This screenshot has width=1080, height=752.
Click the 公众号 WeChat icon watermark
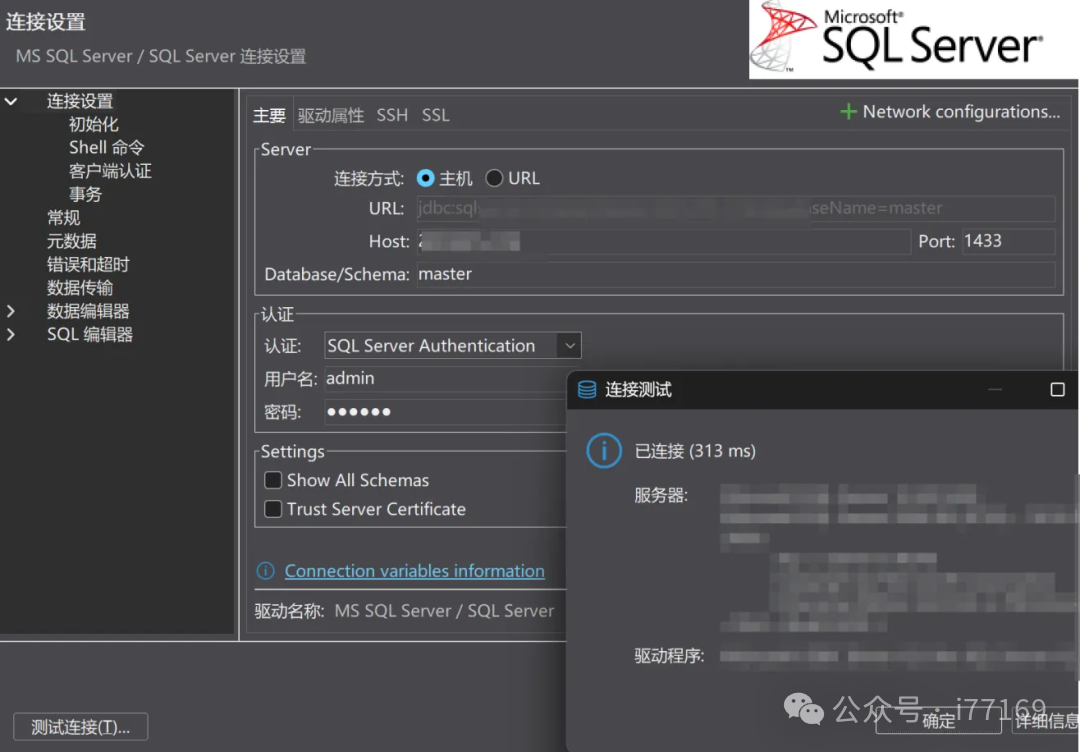click(802, 709)
